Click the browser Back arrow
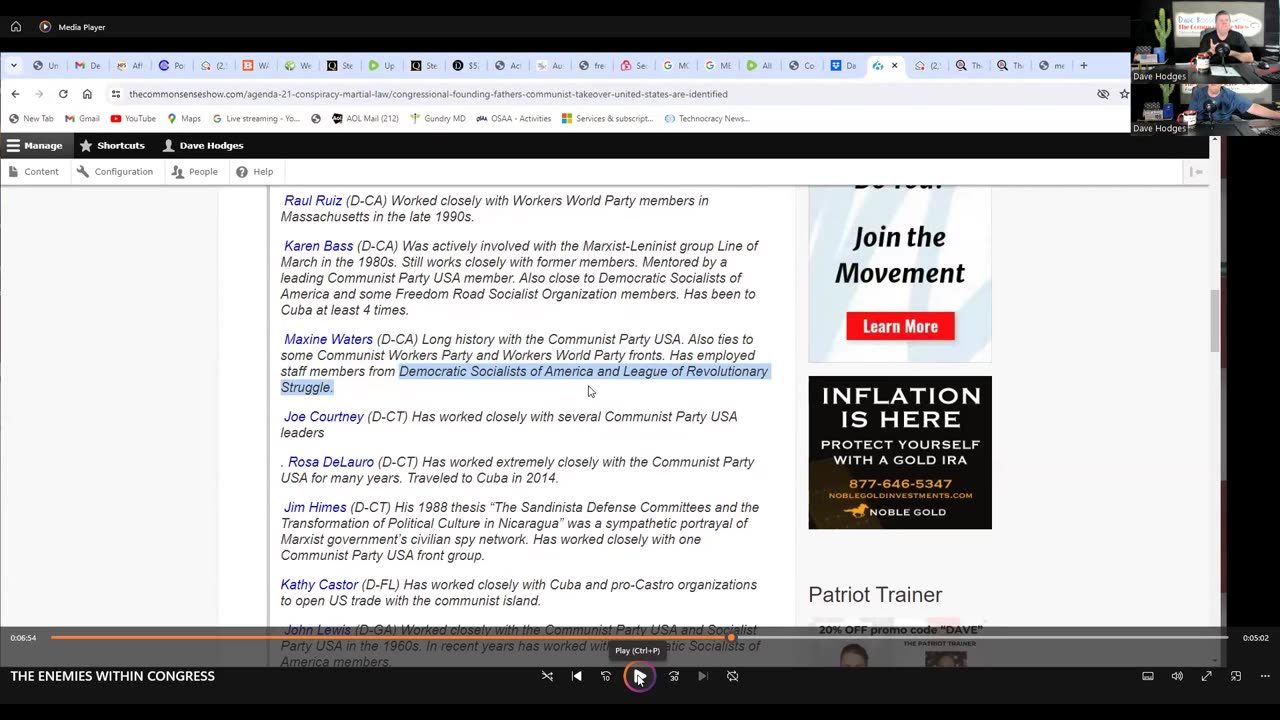The height and width of the screenshot is (720, 1280). point(15,94)
